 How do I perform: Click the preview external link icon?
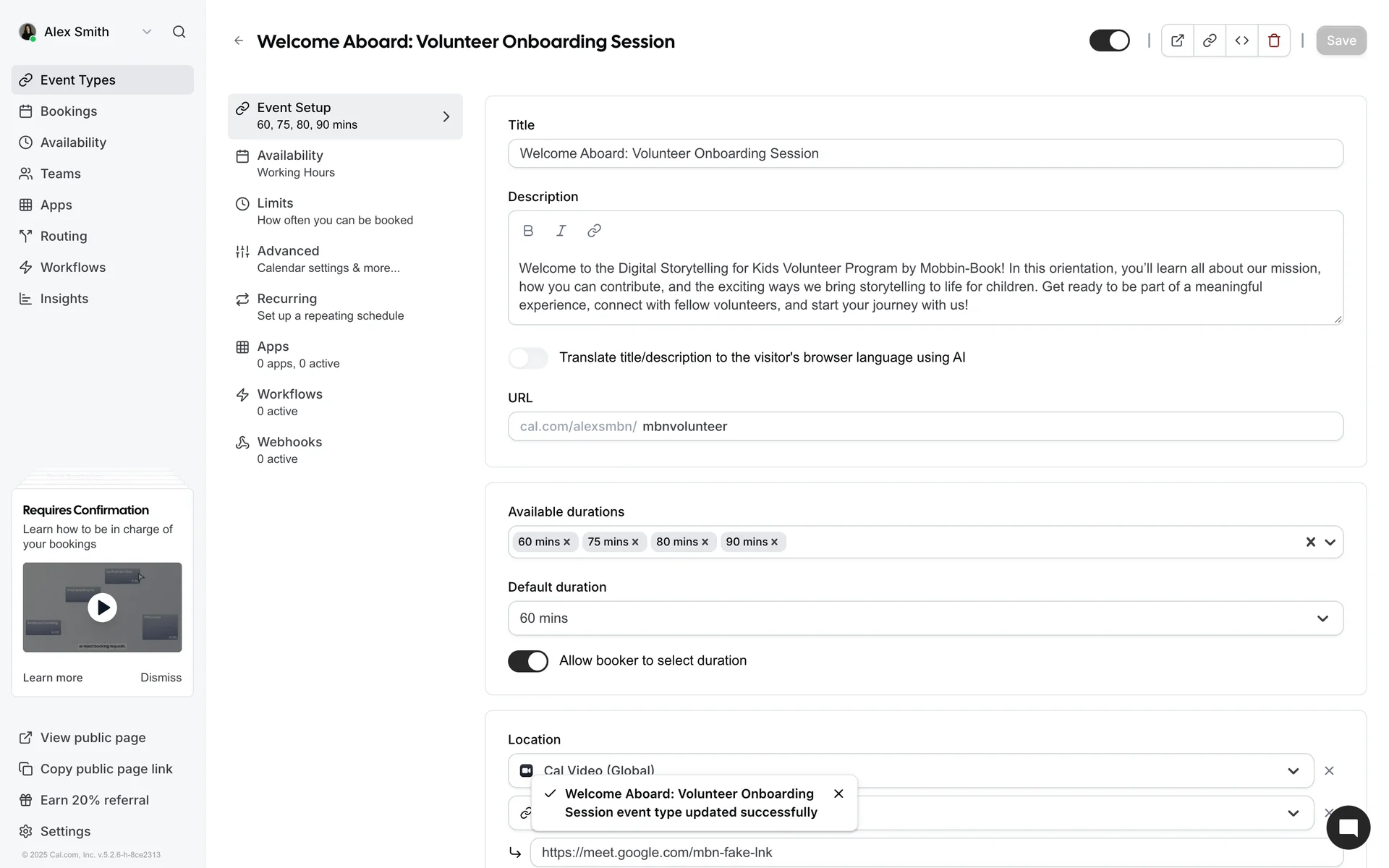click(1177, 41)
